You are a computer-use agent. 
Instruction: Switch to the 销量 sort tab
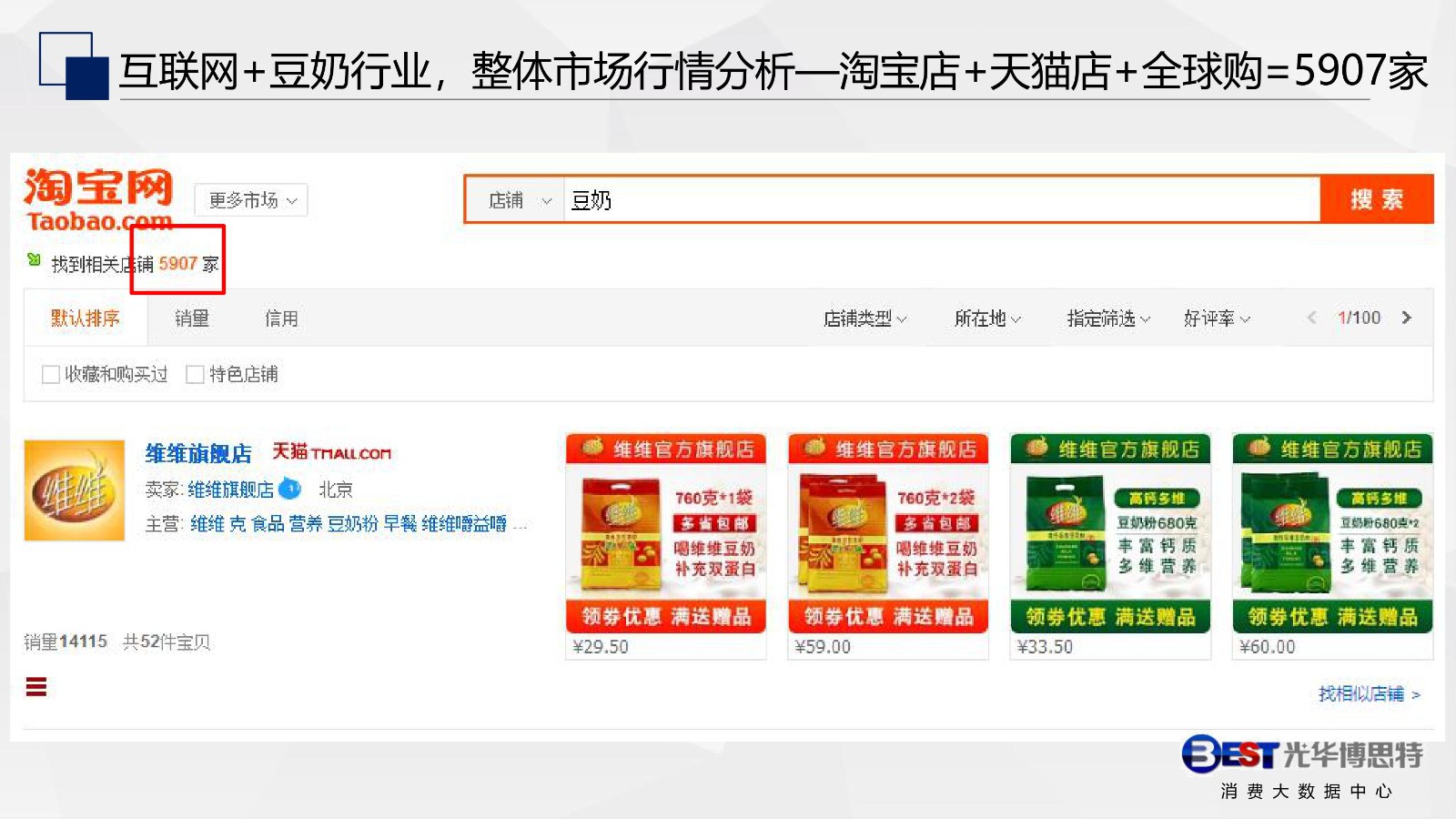click(x=192, y=318)
